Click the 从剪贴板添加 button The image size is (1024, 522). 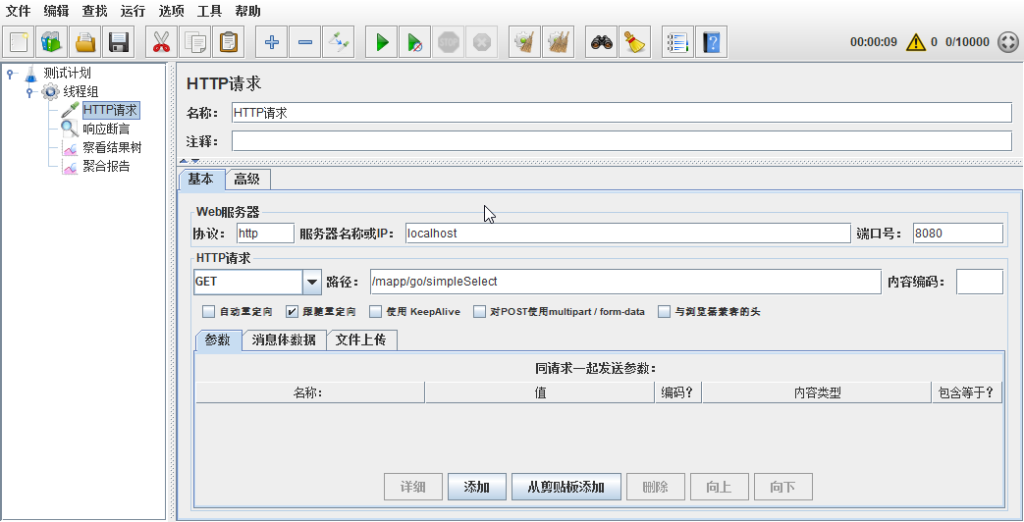click(566, 487)
